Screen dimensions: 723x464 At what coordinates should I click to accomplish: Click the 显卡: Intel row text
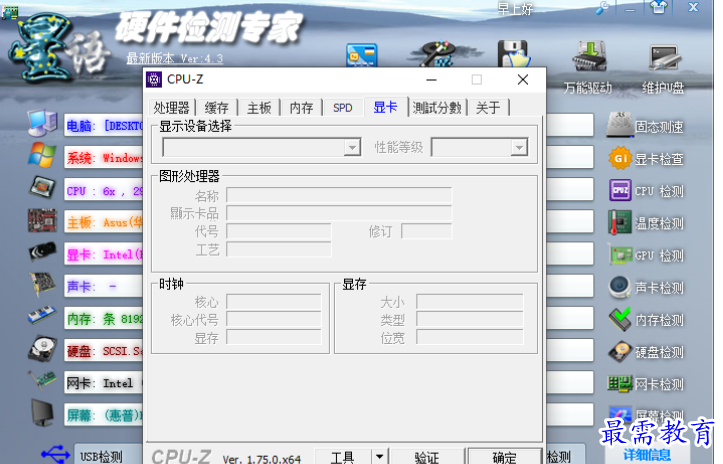click(105, 255)
